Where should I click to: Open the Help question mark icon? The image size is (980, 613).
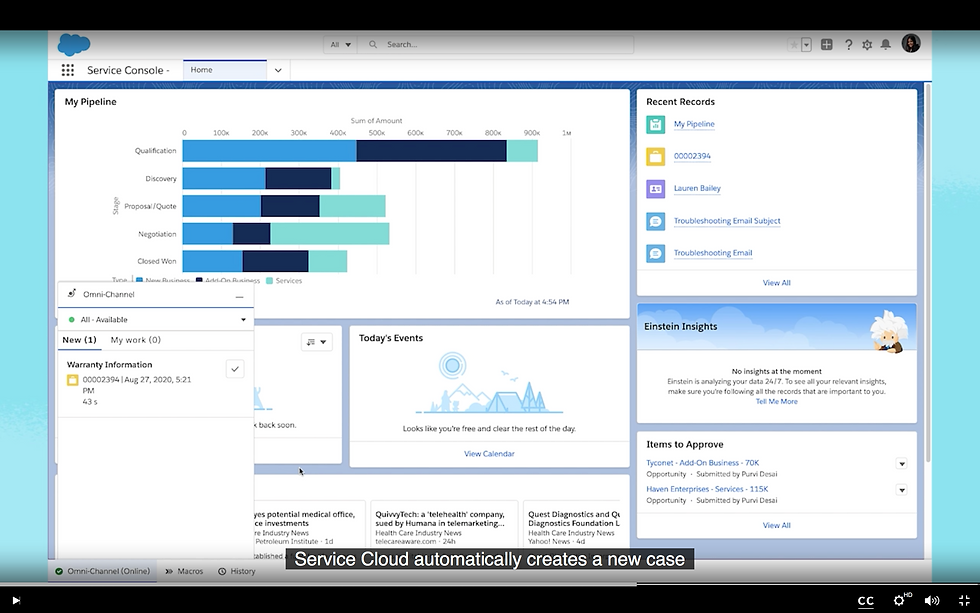pyautogui.click(x=848, y=44)
